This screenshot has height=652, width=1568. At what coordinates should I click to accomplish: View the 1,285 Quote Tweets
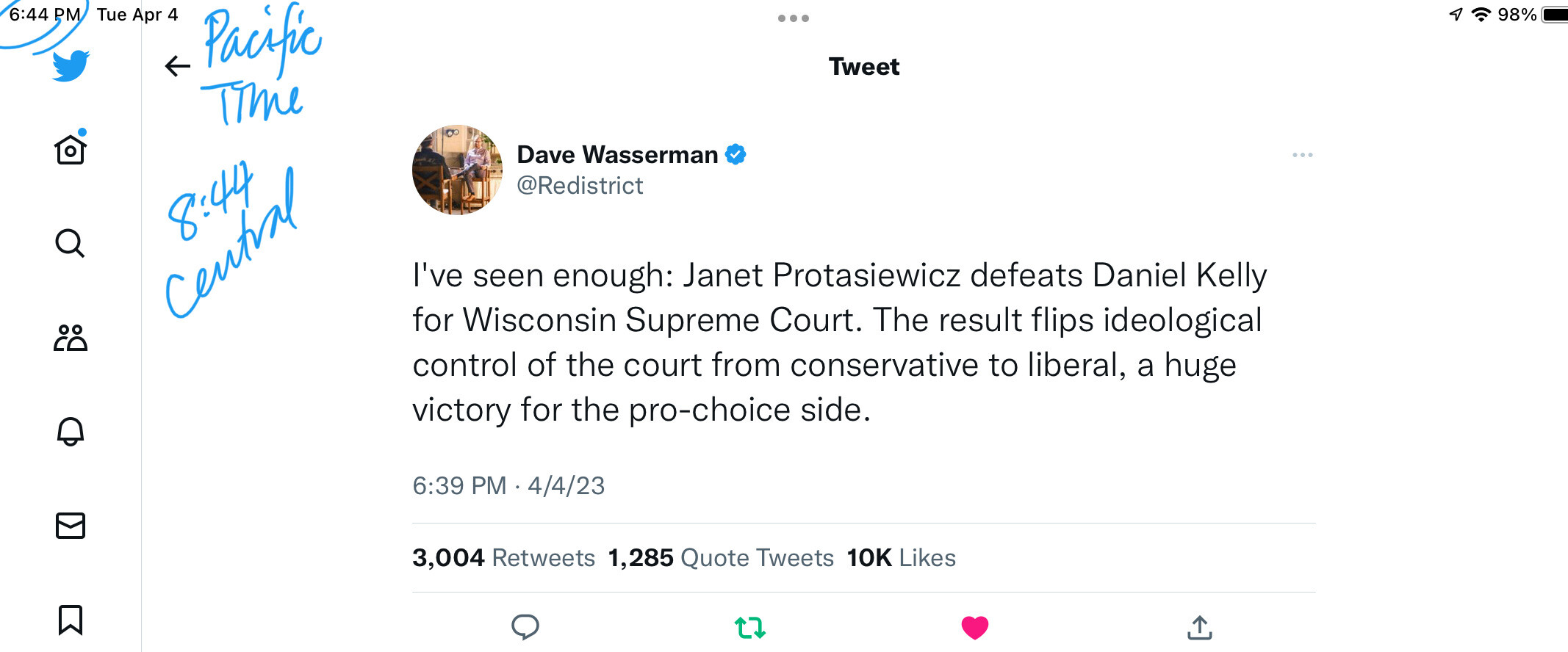pos(720,558)
